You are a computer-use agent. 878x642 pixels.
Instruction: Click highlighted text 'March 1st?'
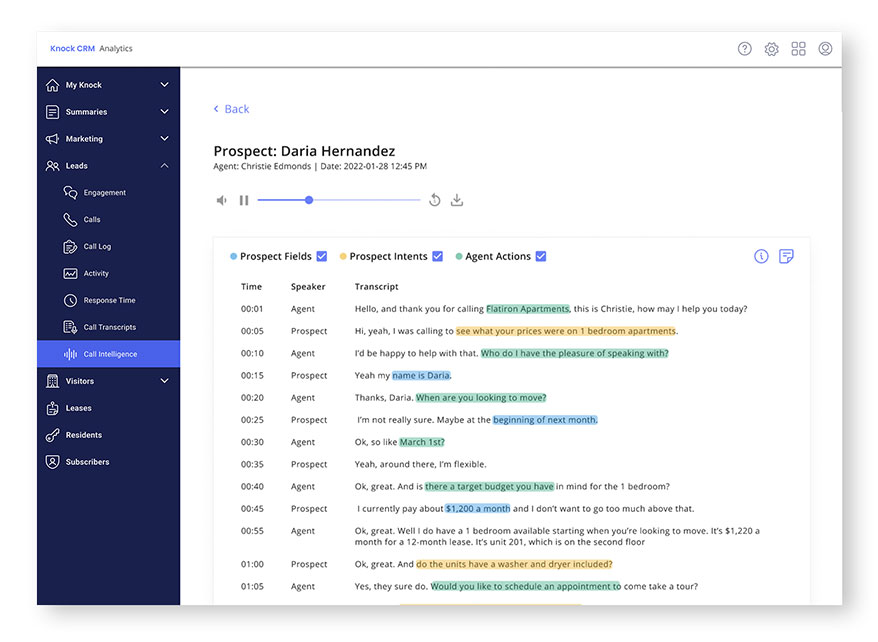(x=422, y=442)
